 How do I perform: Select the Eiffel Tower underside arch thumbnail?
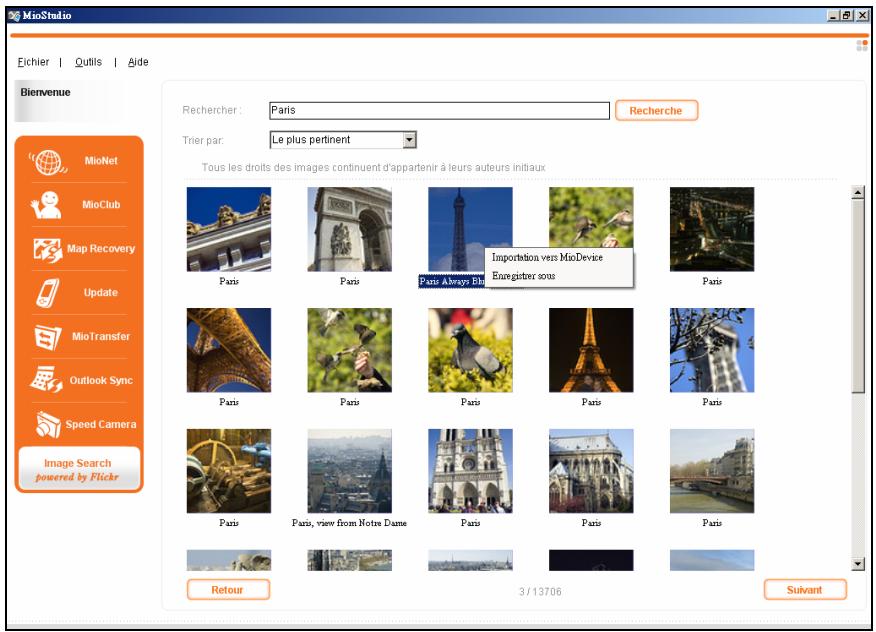coord(229,350)
